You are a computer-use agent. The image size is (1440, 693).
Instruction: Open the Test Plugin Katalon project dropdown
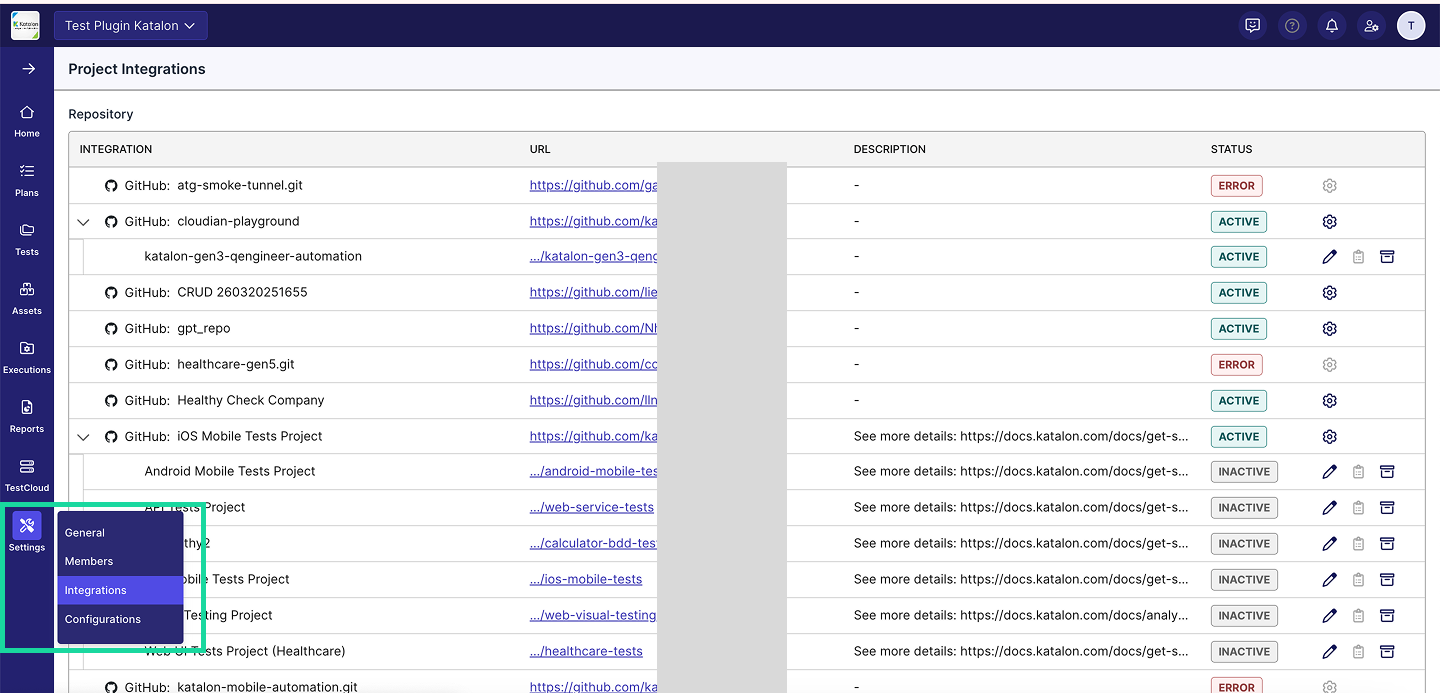point(131,26)
